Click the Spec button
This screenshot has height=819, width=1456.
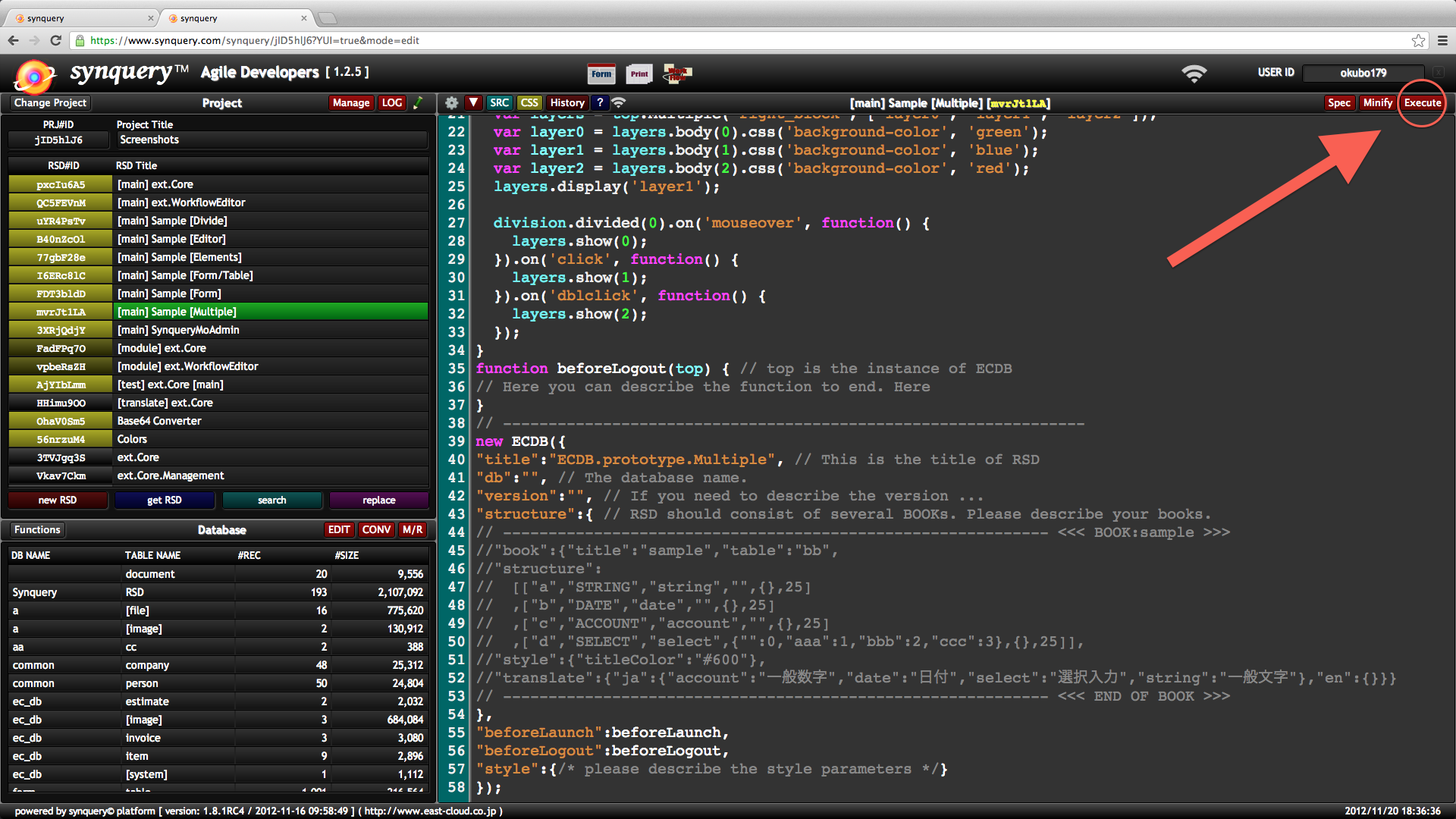(1339, 102)
